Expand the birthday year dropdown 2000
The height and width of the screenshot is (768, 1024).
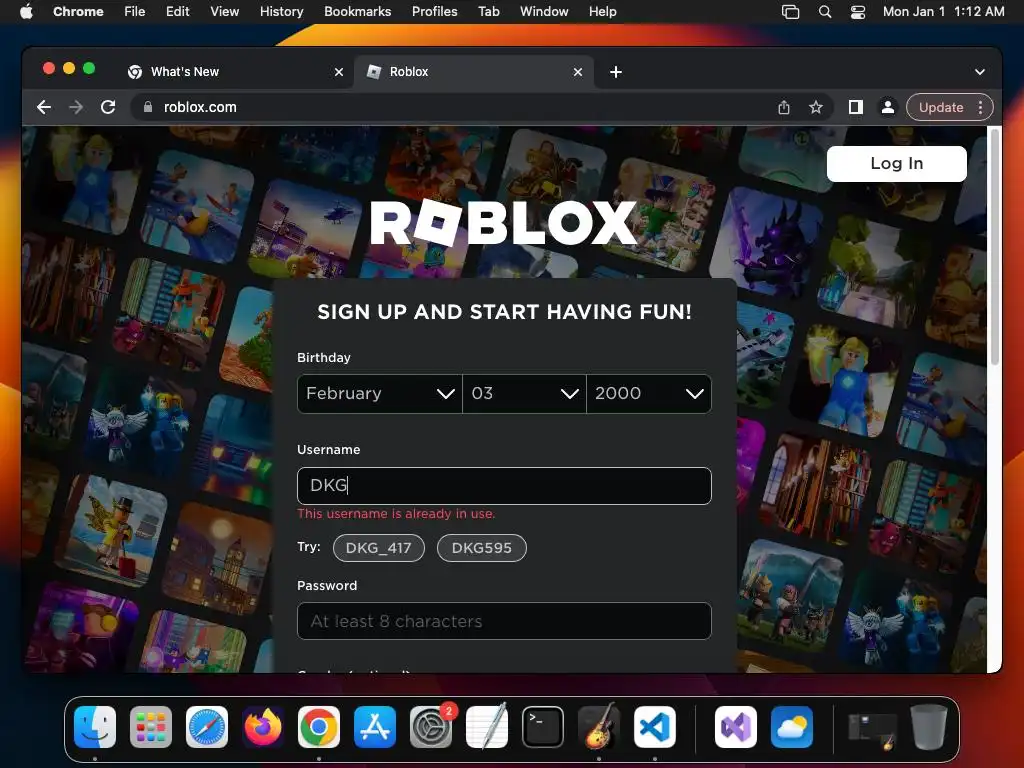[x=649, y=394]
